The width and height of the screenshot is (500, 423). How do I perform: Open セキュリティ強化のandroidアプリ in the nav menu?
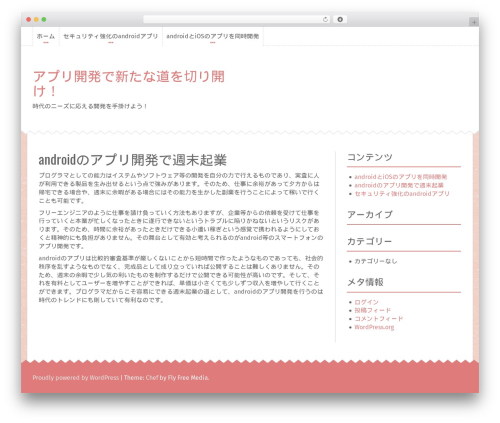[x=111, y=36]
